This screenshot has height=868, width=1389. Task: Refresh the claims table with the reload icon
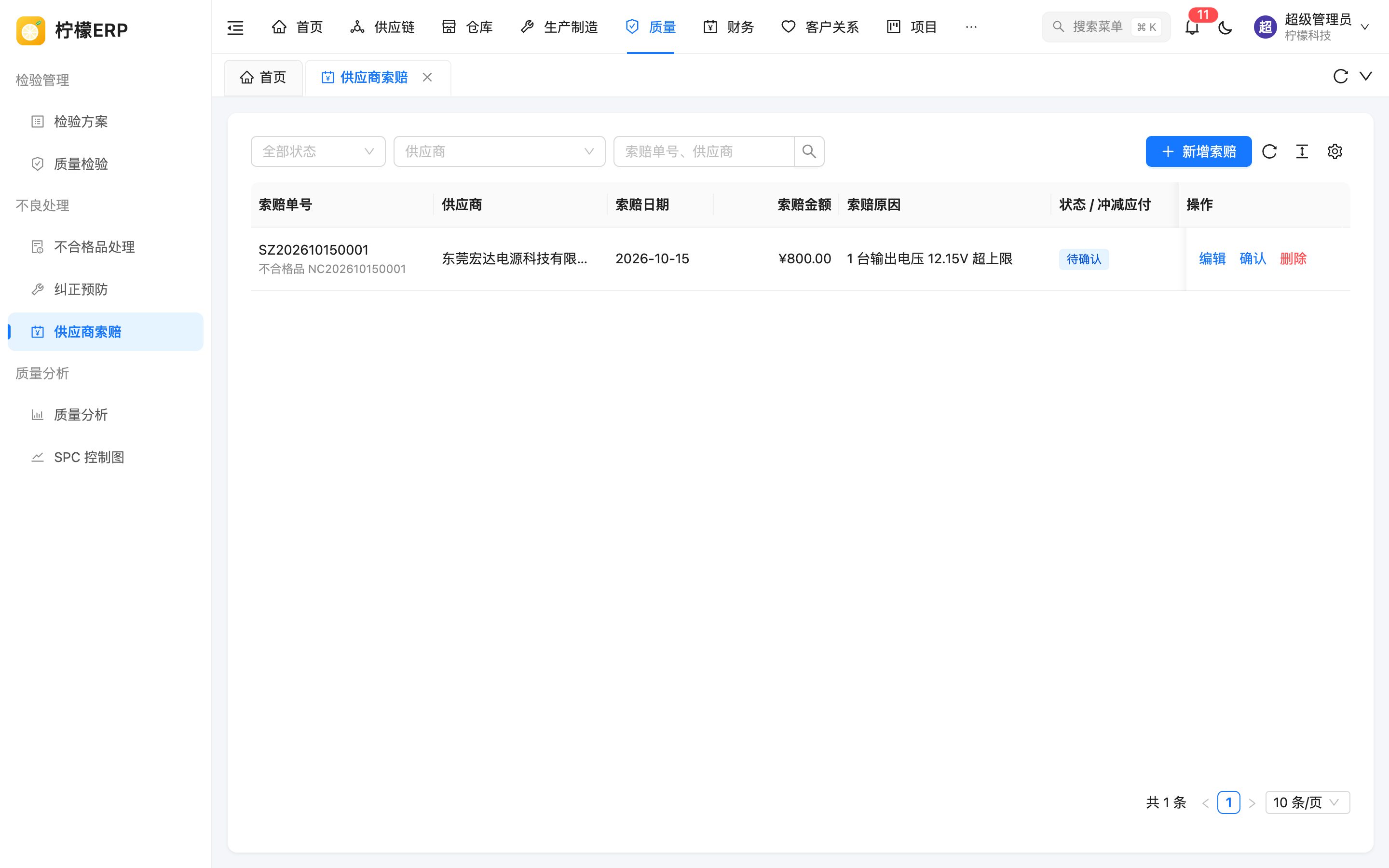(x=1269, y=151)
